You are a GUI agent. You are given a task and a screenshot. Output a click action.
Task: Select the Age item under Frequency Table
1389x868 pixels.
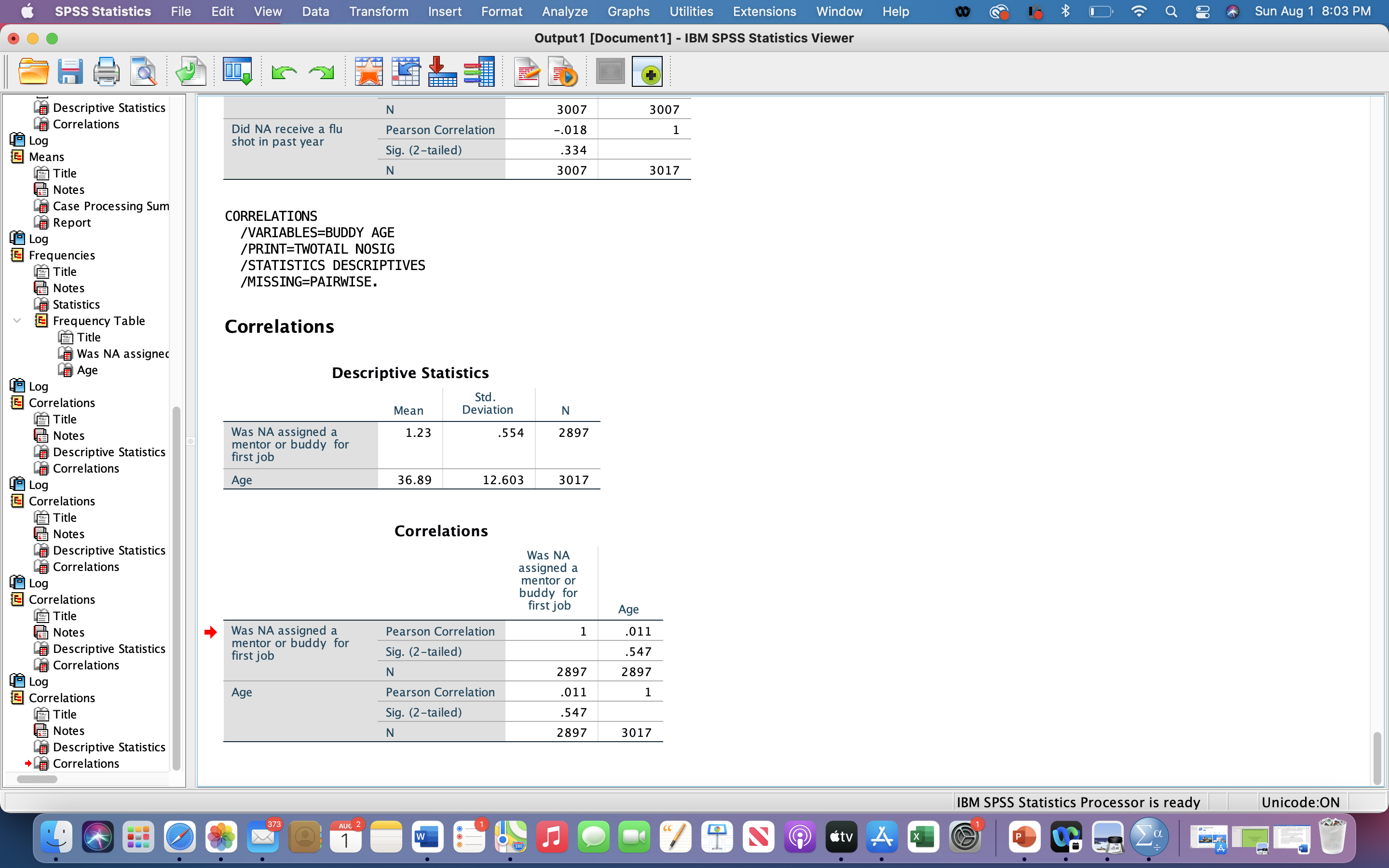(x=87, y=370)
